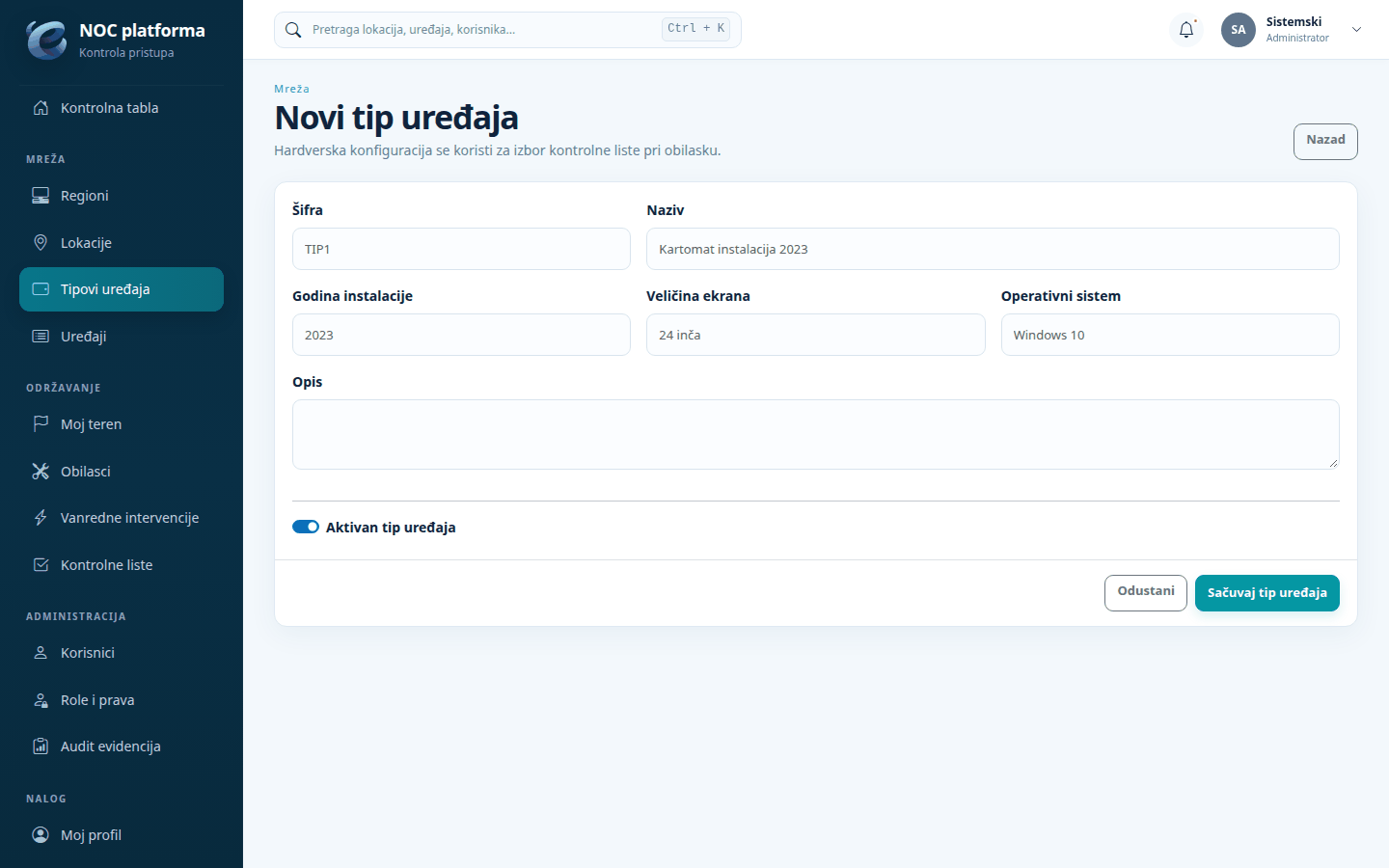Click the Obilasci tools icon
The image size is (1389, 868).
click(41, 472)
